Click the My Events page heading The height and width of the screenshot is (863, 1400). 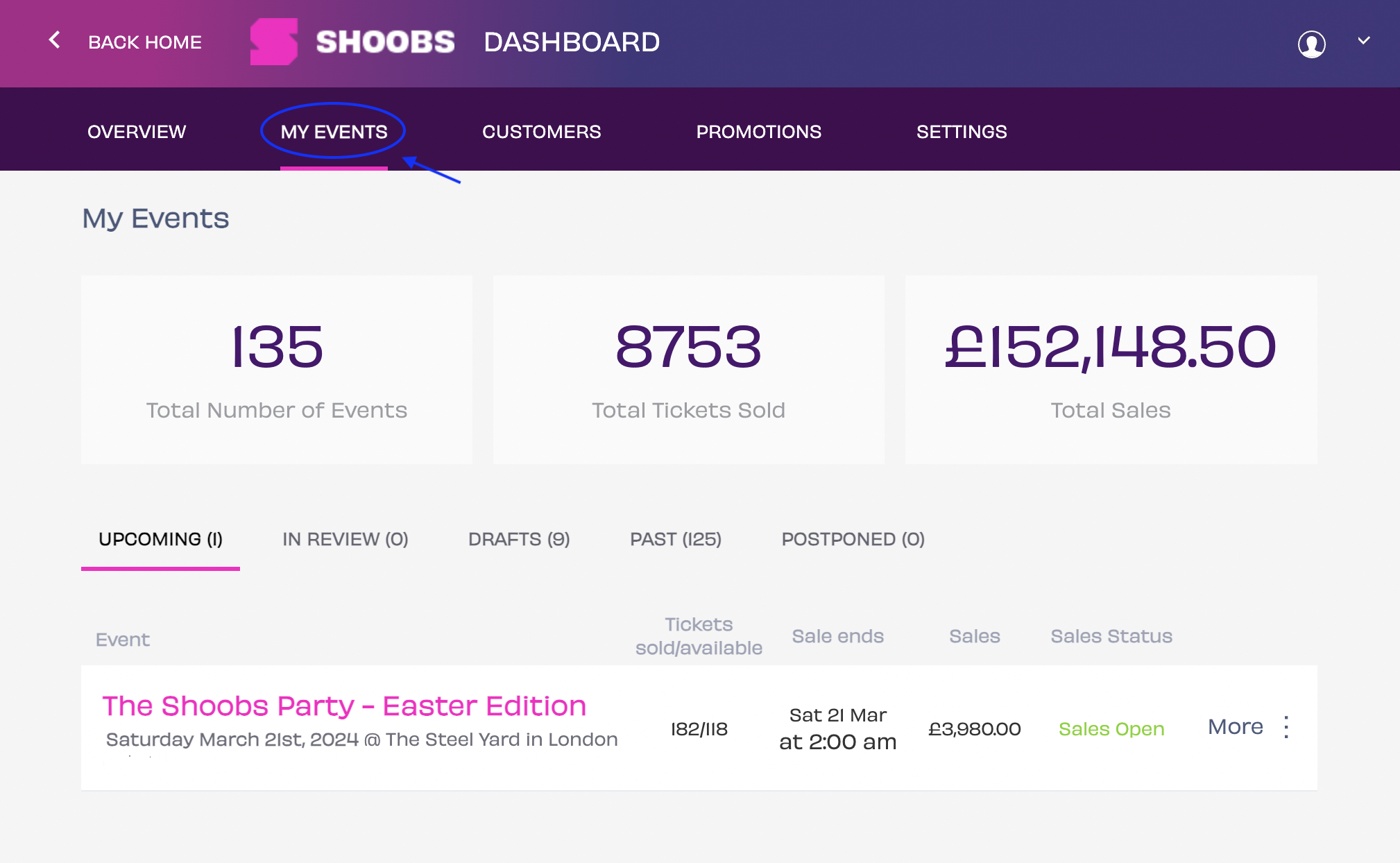155,219
